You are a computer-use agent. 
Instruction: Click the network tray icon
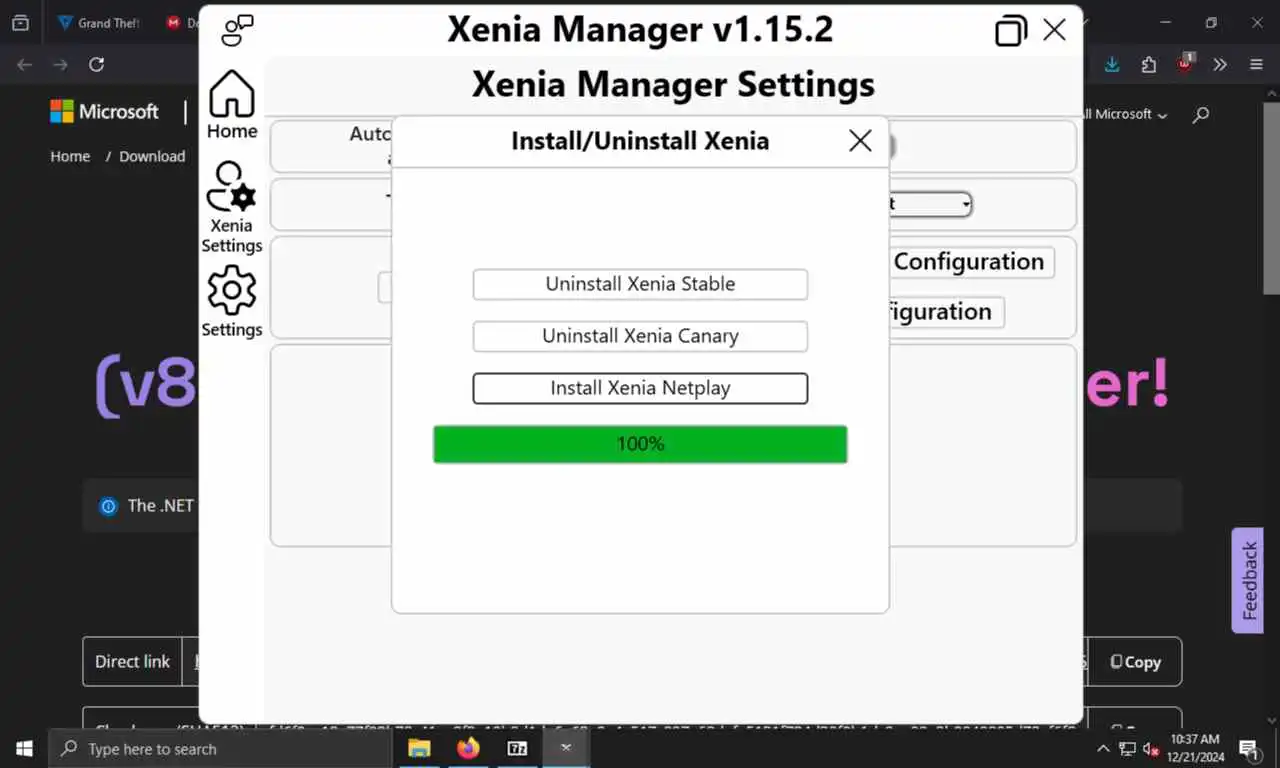pyautogui.click(x=1128, y=748)
